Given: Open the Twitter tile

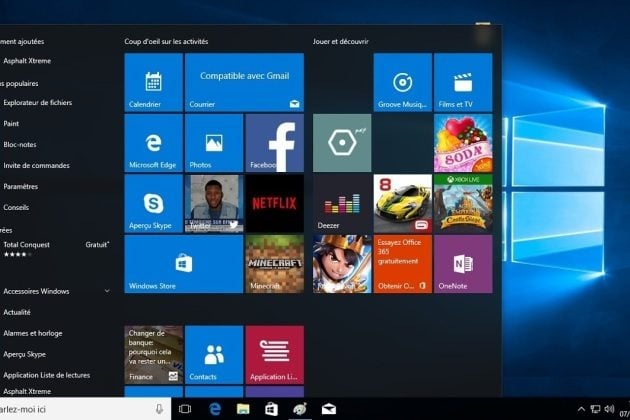Looking at the screenshot, I should tap(214, 204).
